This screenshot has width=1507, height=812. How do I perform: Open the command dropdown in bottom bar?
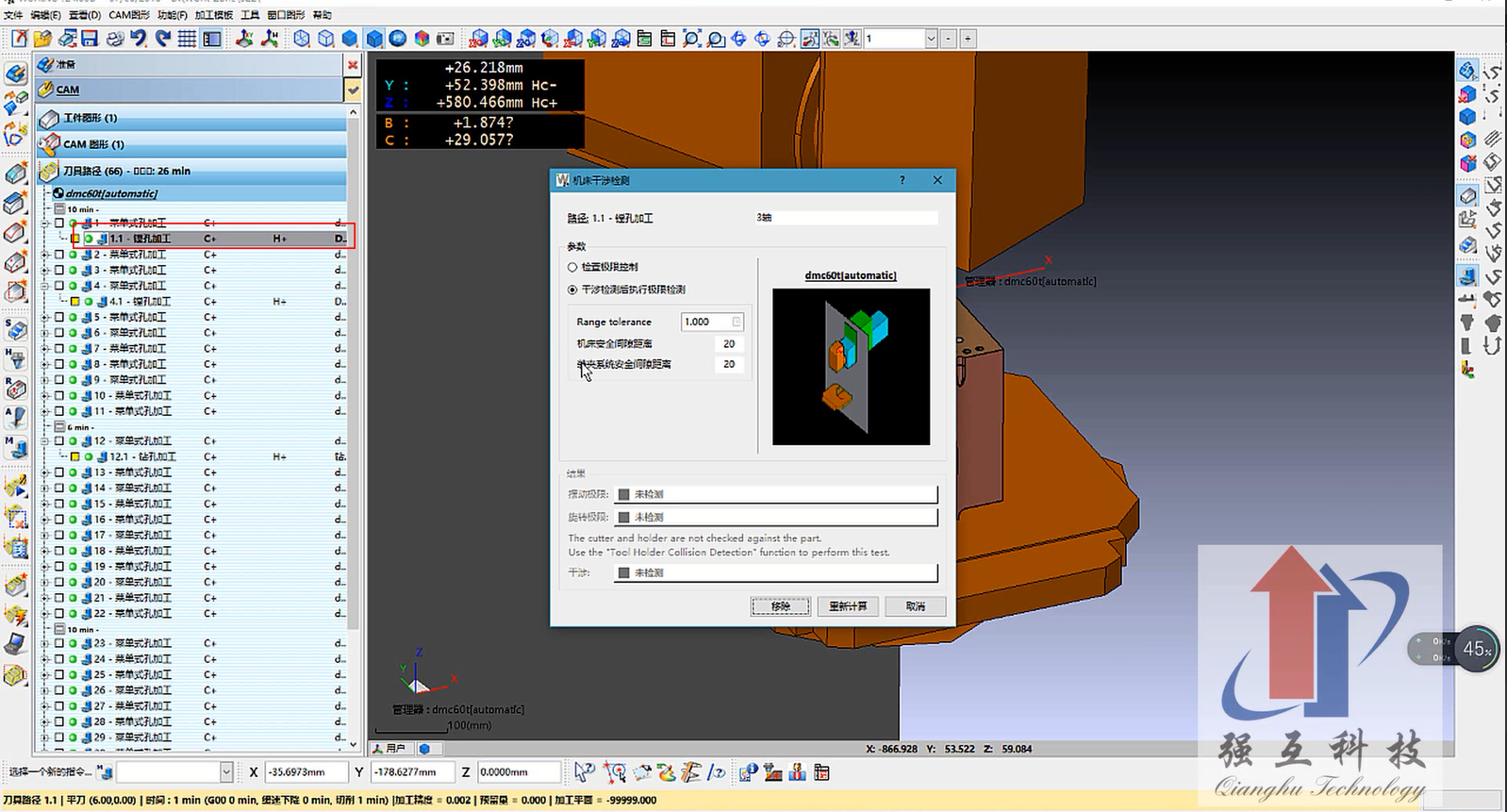[226, 772]
